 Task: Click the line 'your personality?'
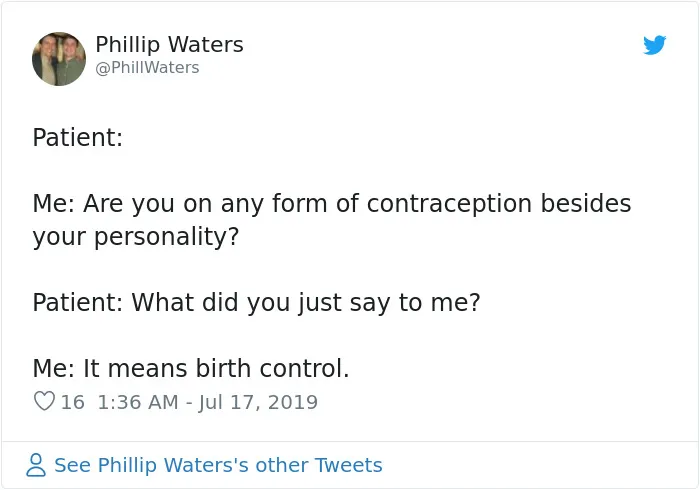136,237
